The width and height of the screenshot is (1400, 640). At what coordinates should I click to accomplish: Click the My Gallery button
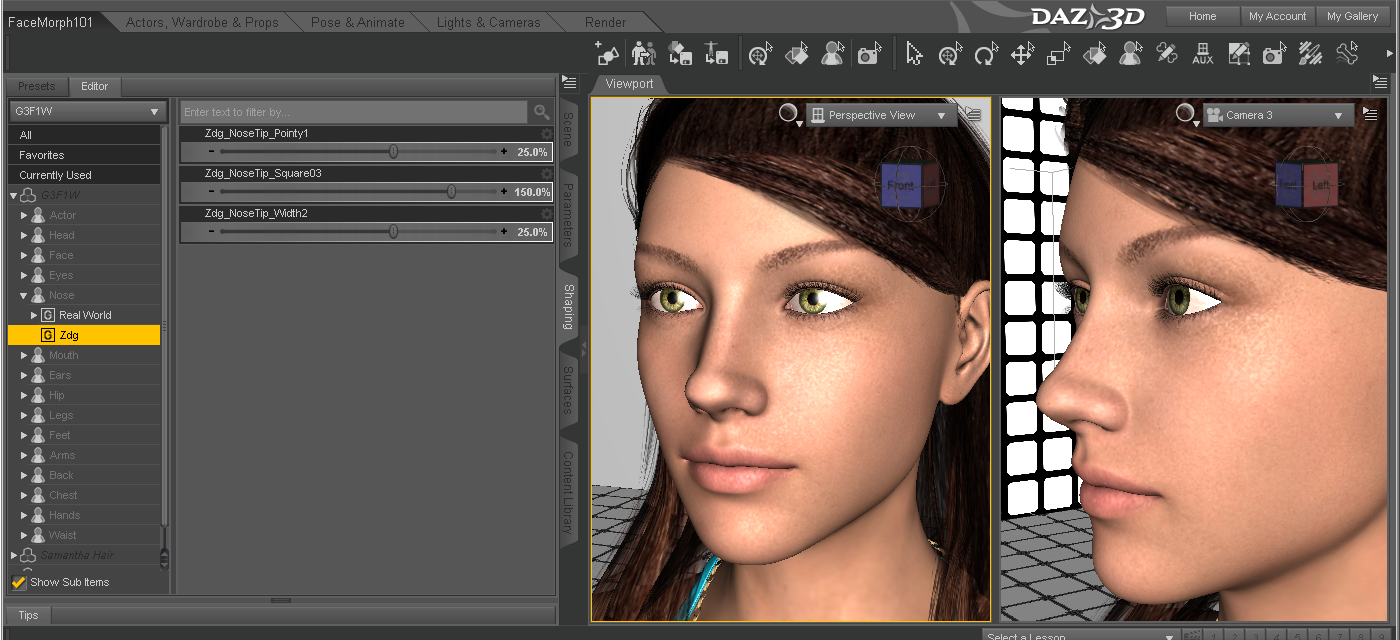pyautogui.click(x=1353, y=16)
